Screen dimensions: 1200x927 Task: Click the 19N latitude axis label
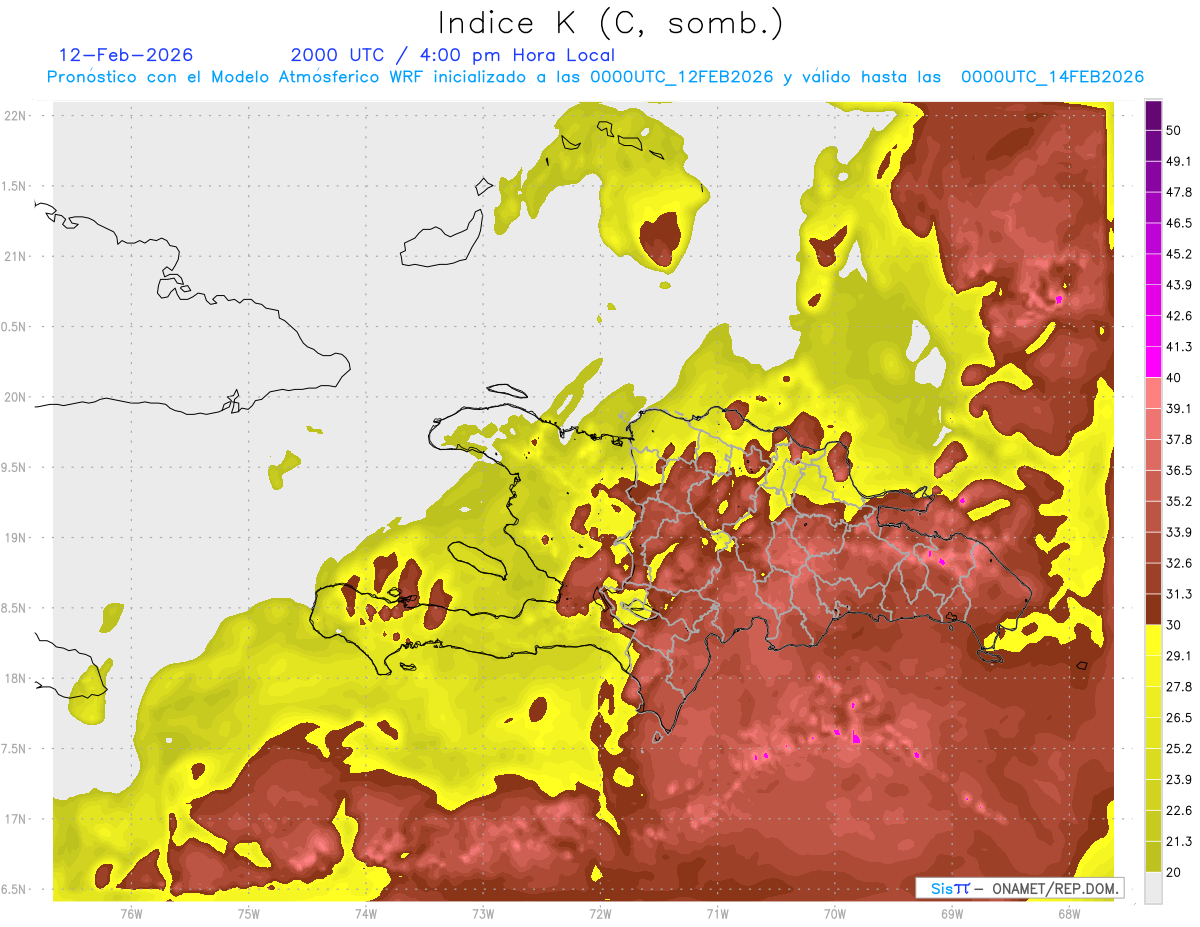pyautogui.click(x=17, y=538)
